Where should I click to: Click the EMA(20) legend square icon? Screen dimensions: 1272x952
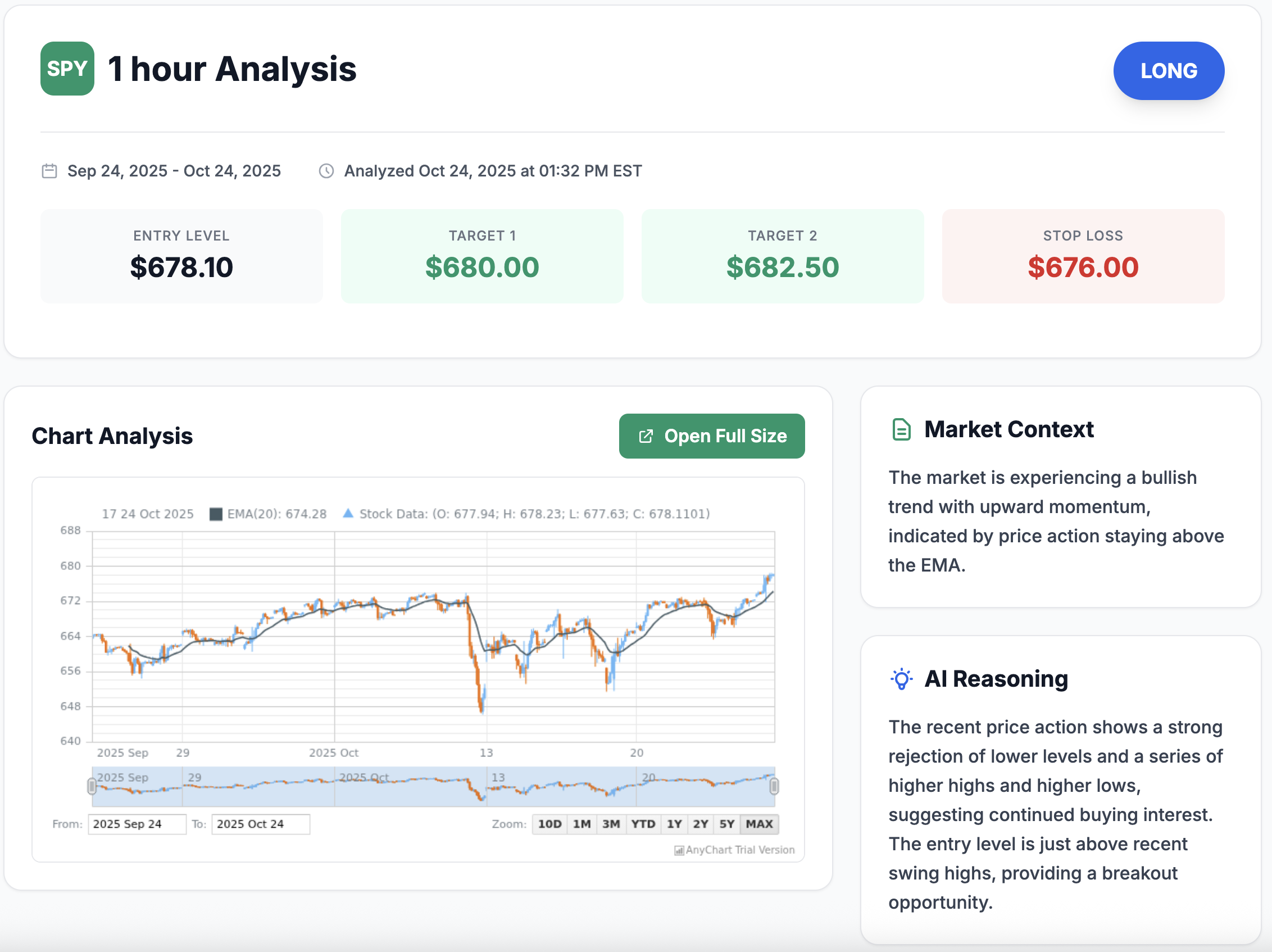(x=216, y=513)
